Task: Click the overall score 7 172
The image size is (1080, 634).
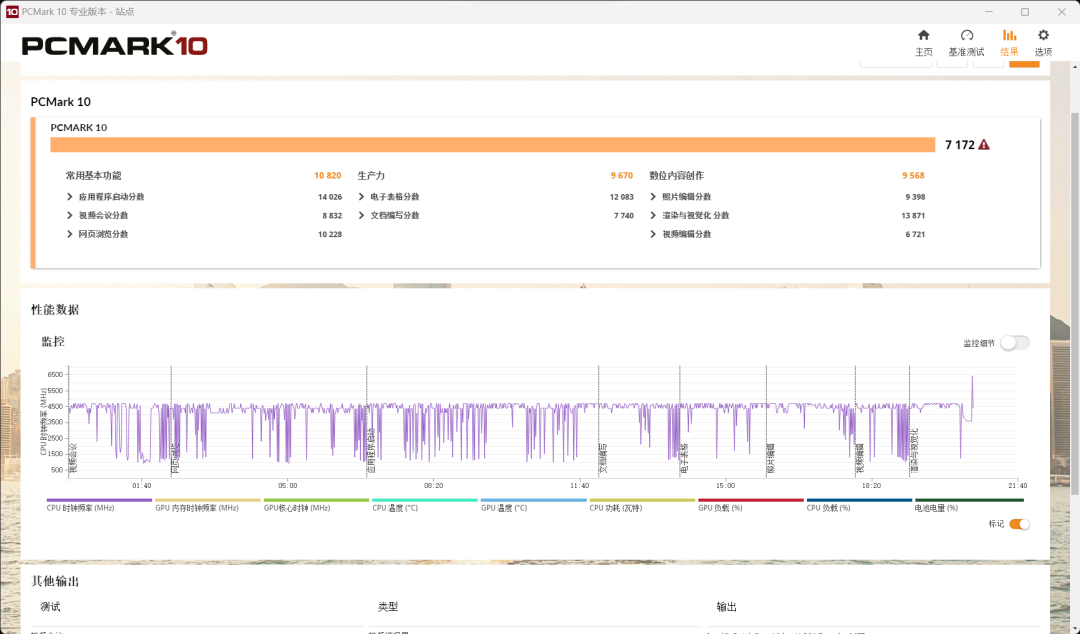Action: (959, 145)
